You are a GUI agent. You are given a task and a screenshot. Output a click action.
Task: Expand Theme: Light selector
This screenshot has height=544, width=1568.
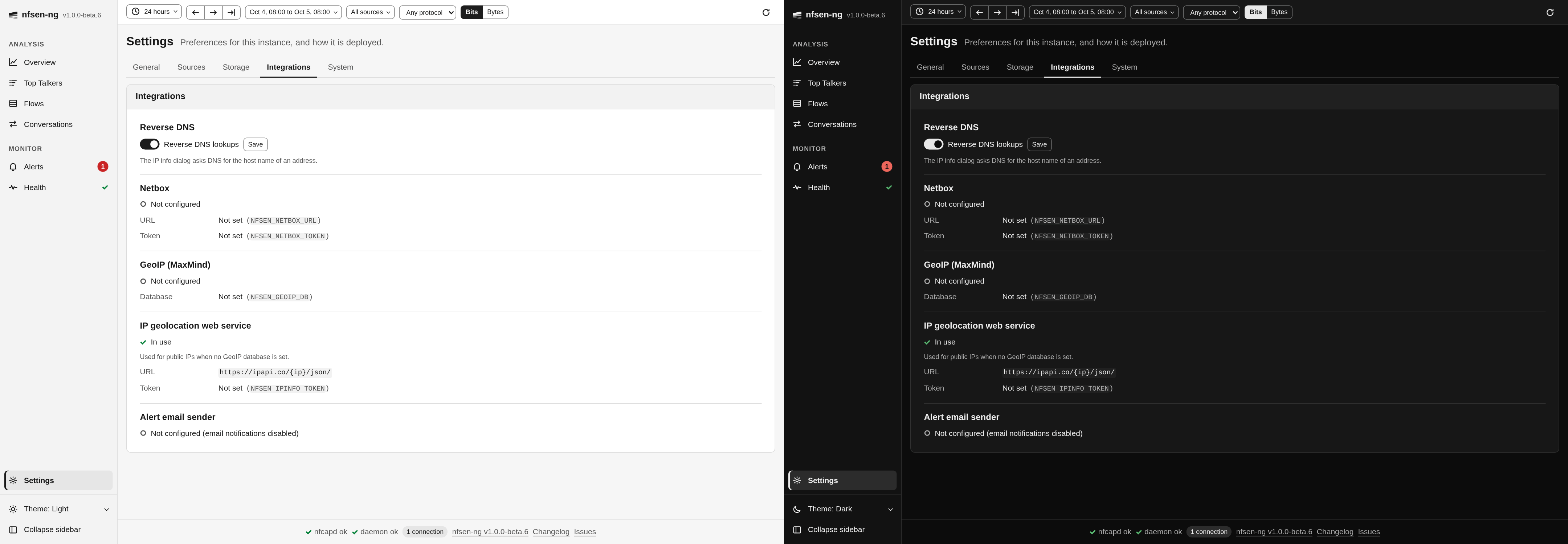[x=58, y=509]
